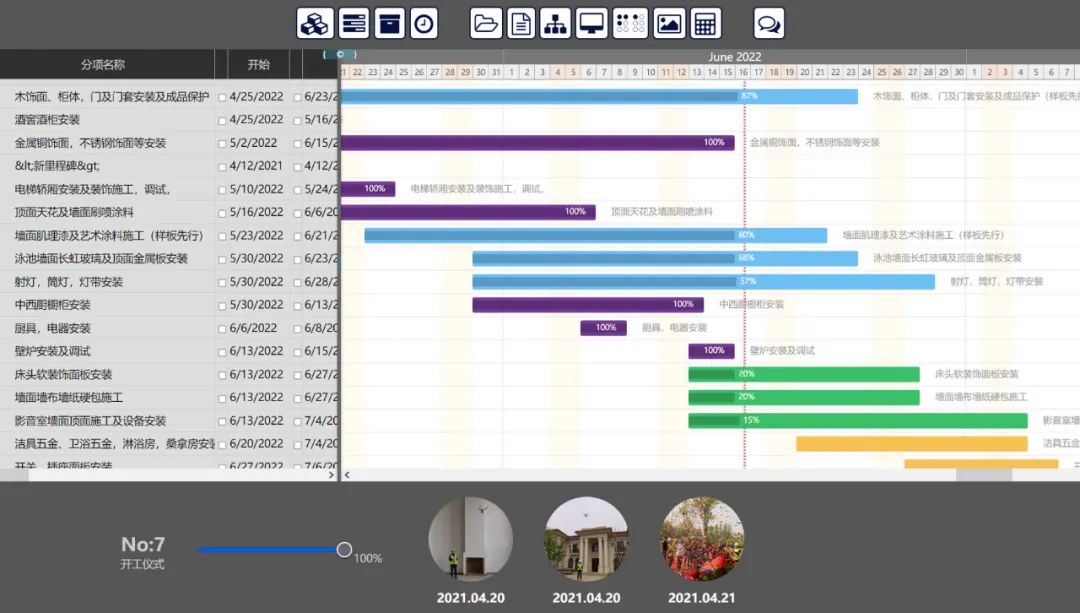Open the archive box icon
Screen dimensions: 1080x613
click(389, 23)
